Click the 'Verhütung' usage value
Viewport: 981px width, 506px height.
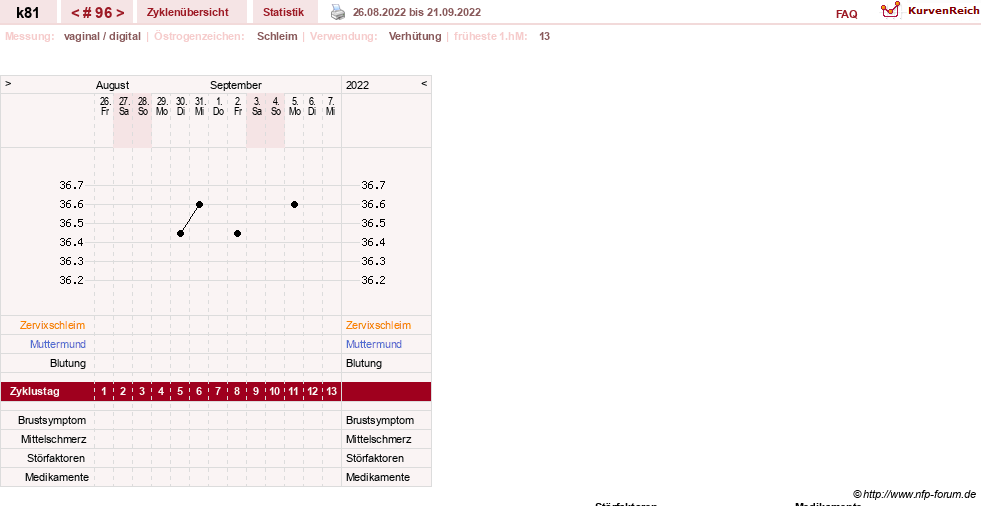415,36
